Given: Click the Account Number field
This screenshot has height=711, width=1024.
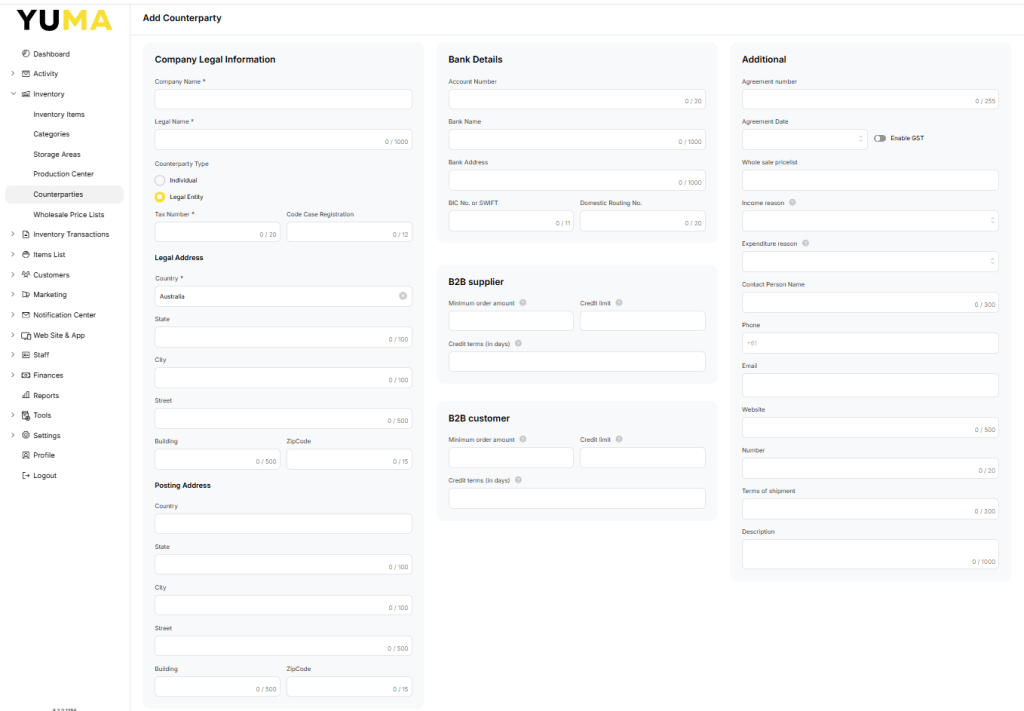Looking at the screenshot, I should pos(577,99).
